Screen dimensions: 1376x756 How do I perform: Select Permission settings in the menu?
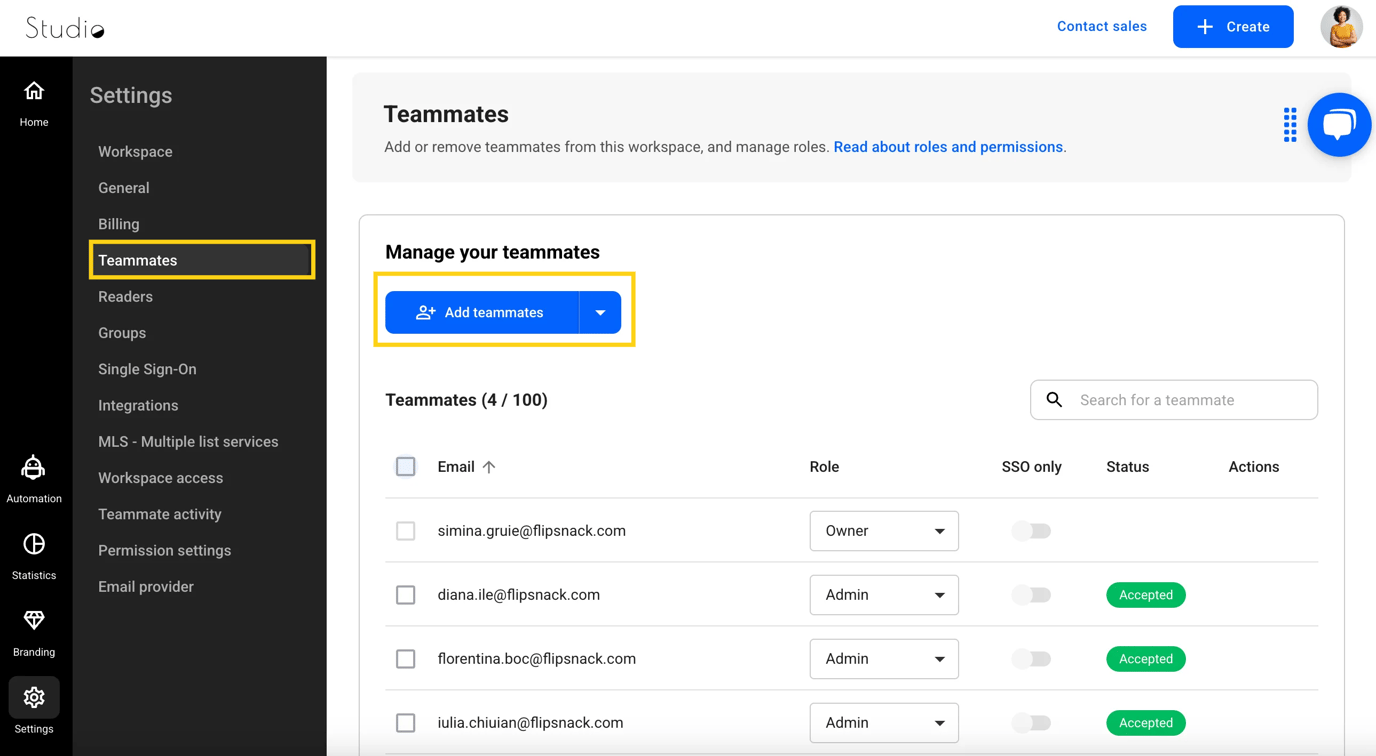coord(164,550)
